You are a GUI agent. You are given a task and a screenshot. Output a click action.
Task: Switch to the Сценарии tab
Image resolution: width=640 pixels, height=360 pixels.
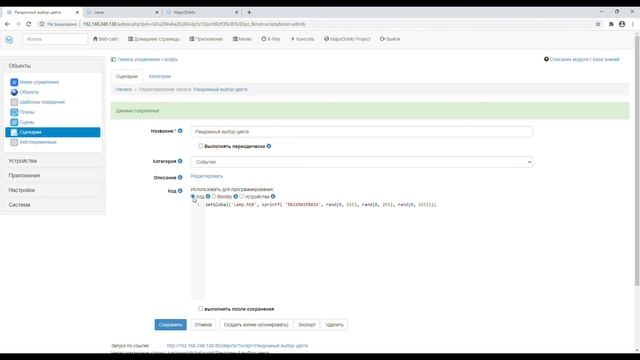coord(127,76)
